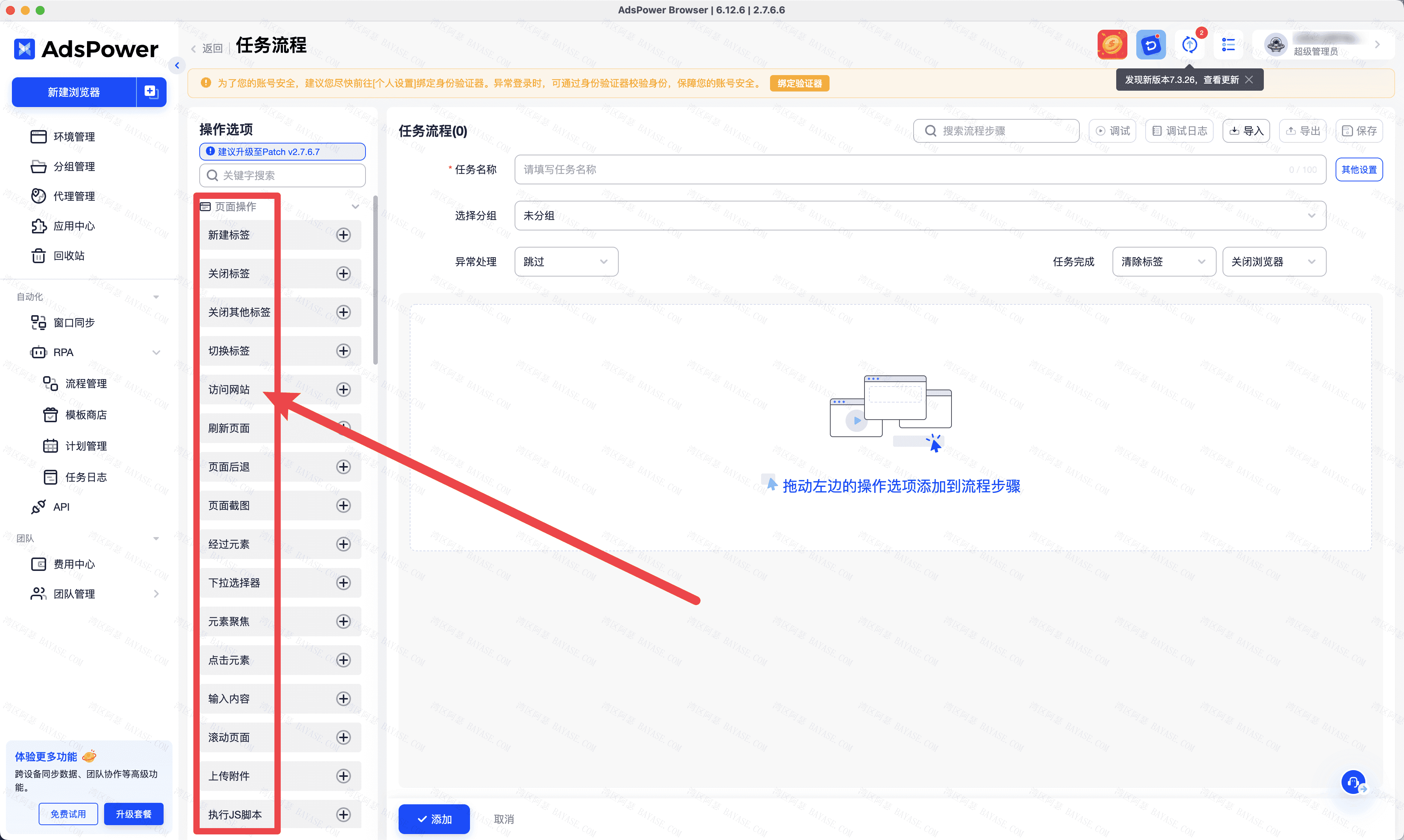Click the 操作选项 list scrollbar
Screen dimensions: 1404x840
[375, 280]
